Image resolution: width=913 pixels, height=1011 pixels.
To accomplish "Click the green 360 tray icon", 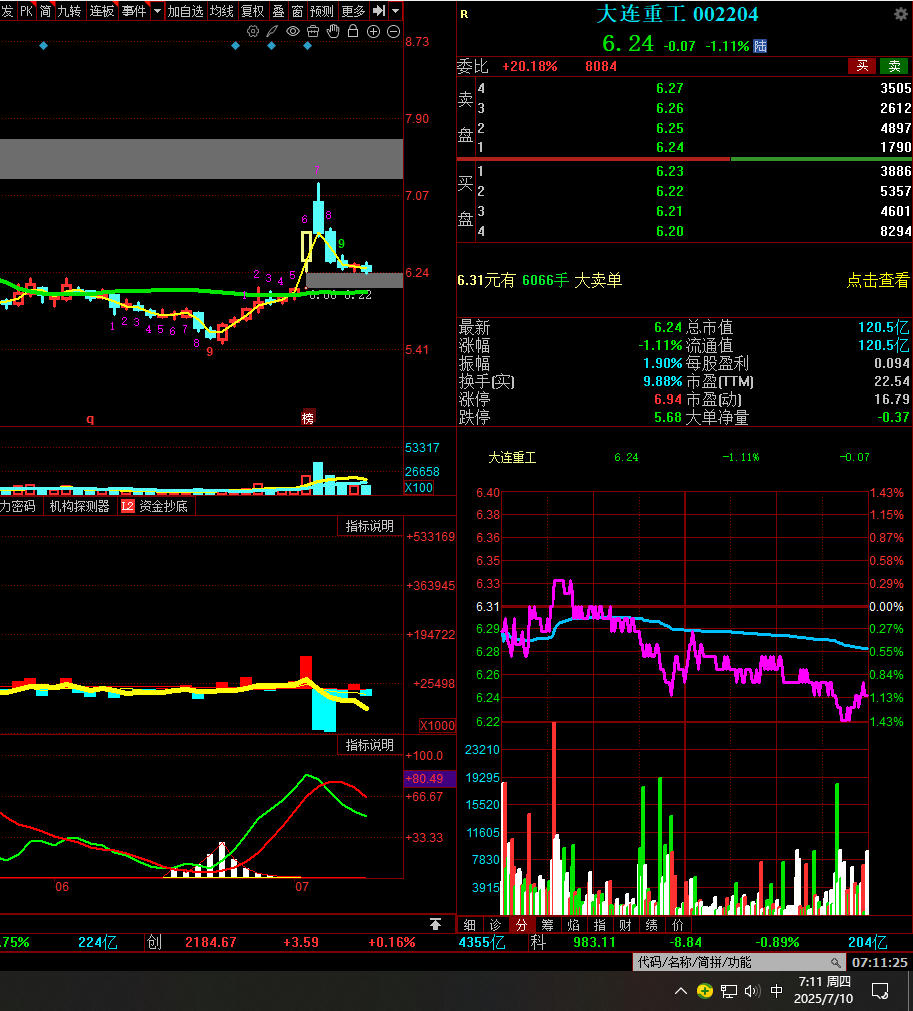I will coord(705,990).
